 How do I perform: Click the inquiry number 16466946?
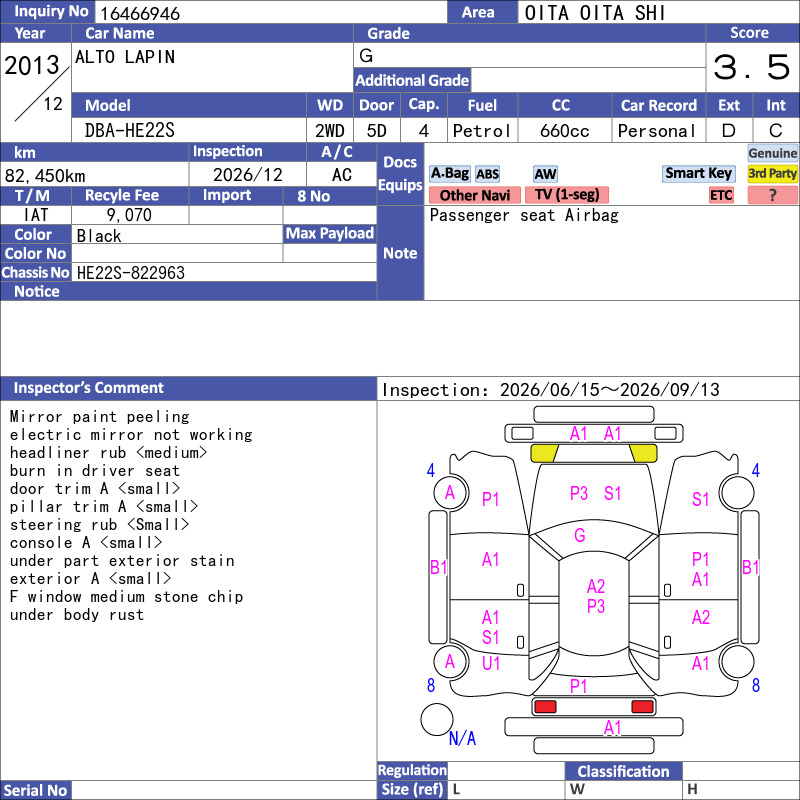(x=140, y=13)
